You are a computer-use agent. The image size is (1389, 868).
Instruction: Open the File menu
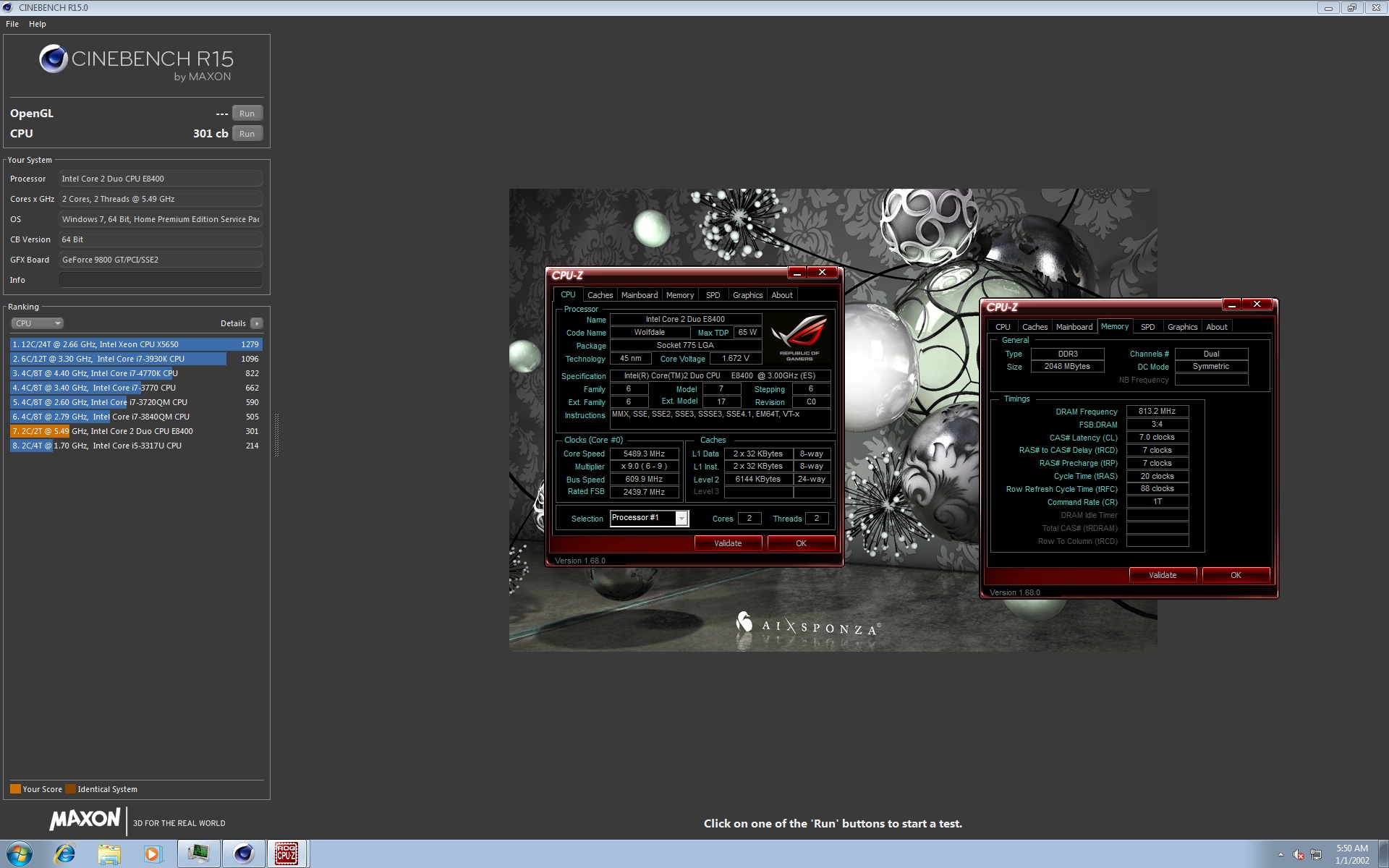click(12, 24)
